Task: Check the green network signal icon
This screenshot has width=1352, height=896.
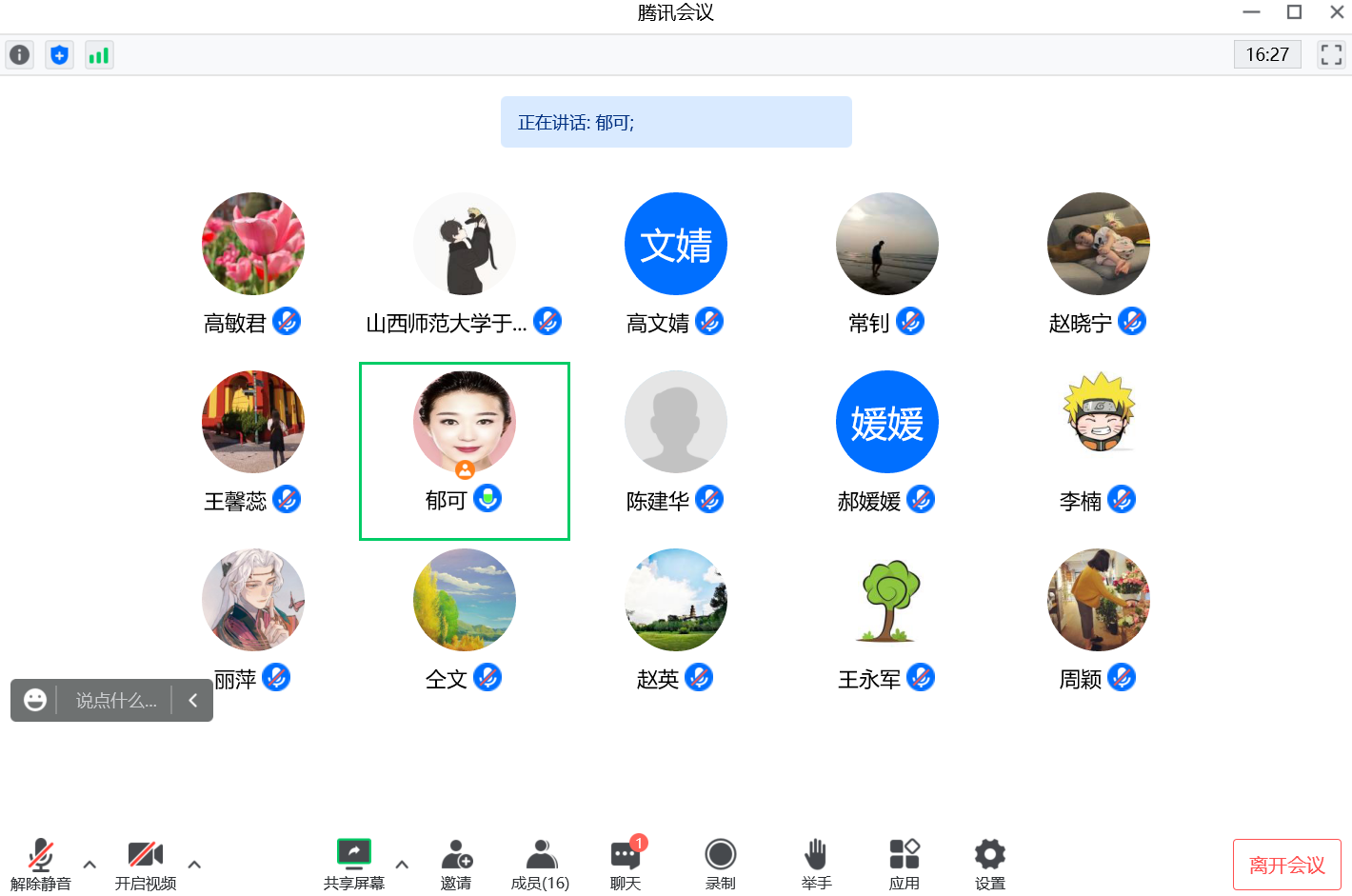Action: 99,55
